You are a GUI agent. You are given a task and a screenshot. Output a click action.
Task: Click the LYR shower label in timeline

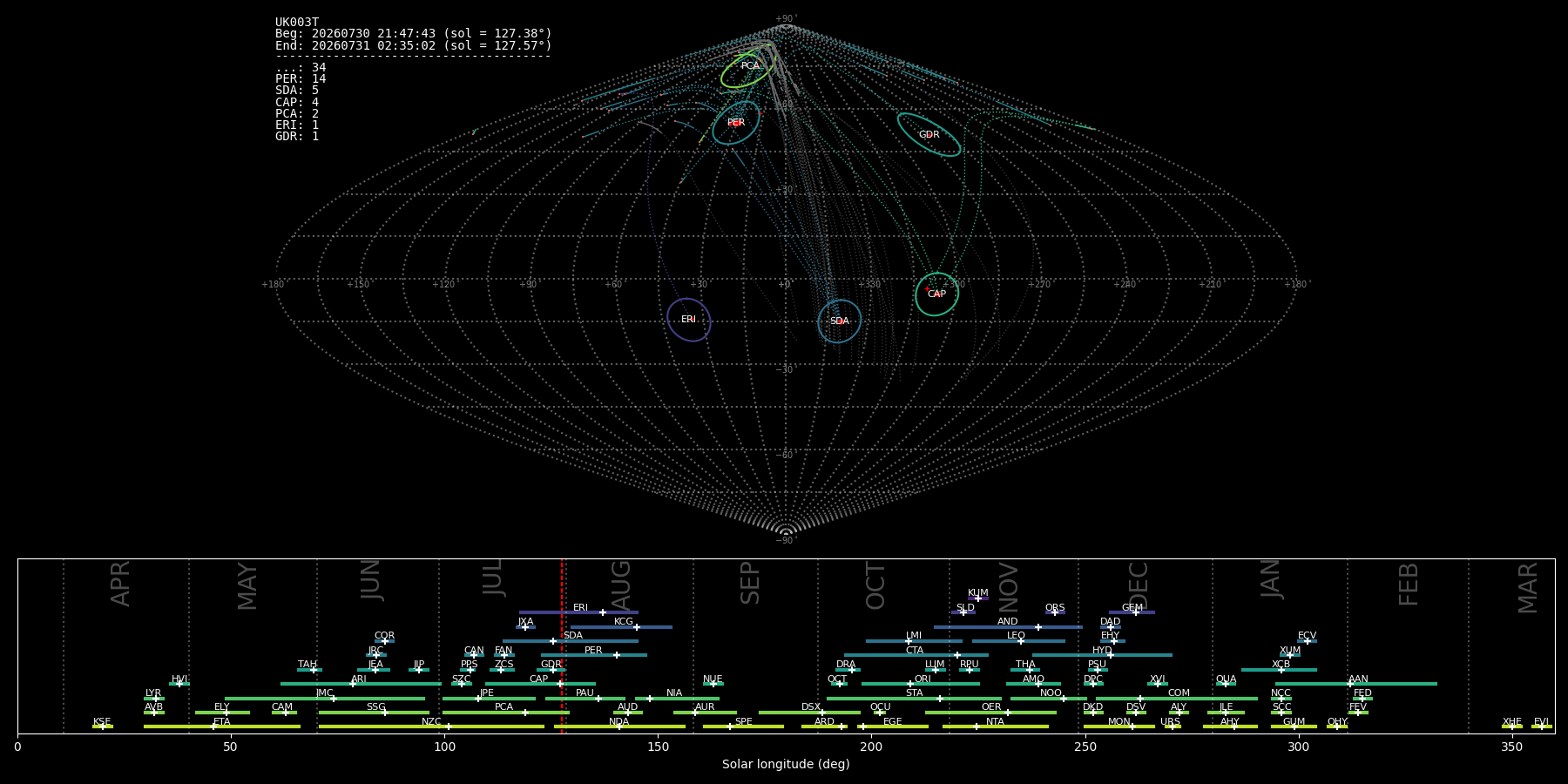(x=153, y=693)
